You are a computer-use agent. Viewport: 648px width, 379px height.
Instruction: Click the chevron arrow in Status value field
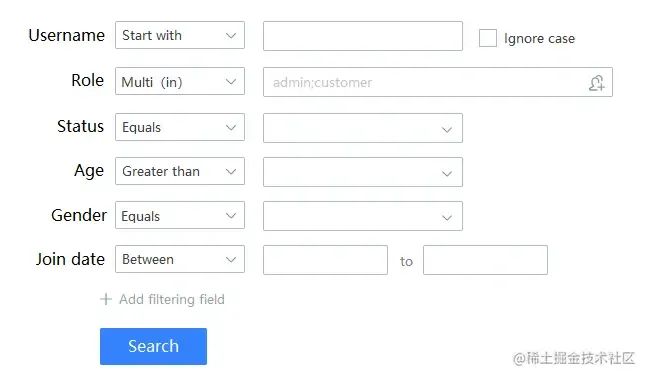(447, 130)
